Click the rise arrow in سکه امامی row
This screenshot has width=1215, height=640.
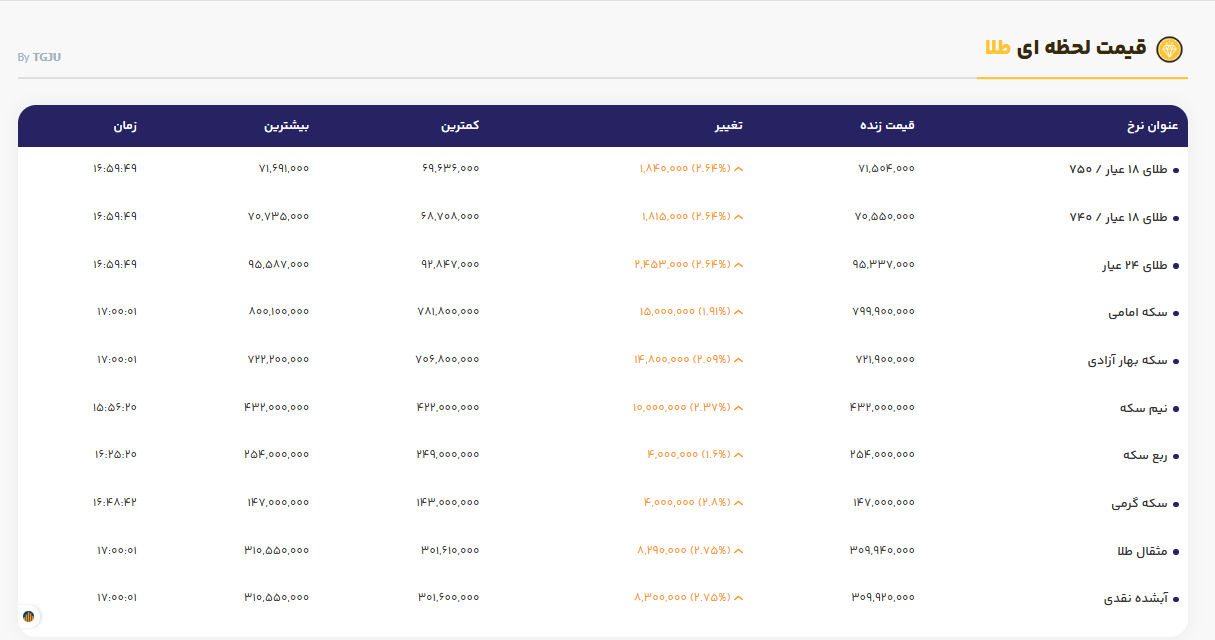(739, 312)
